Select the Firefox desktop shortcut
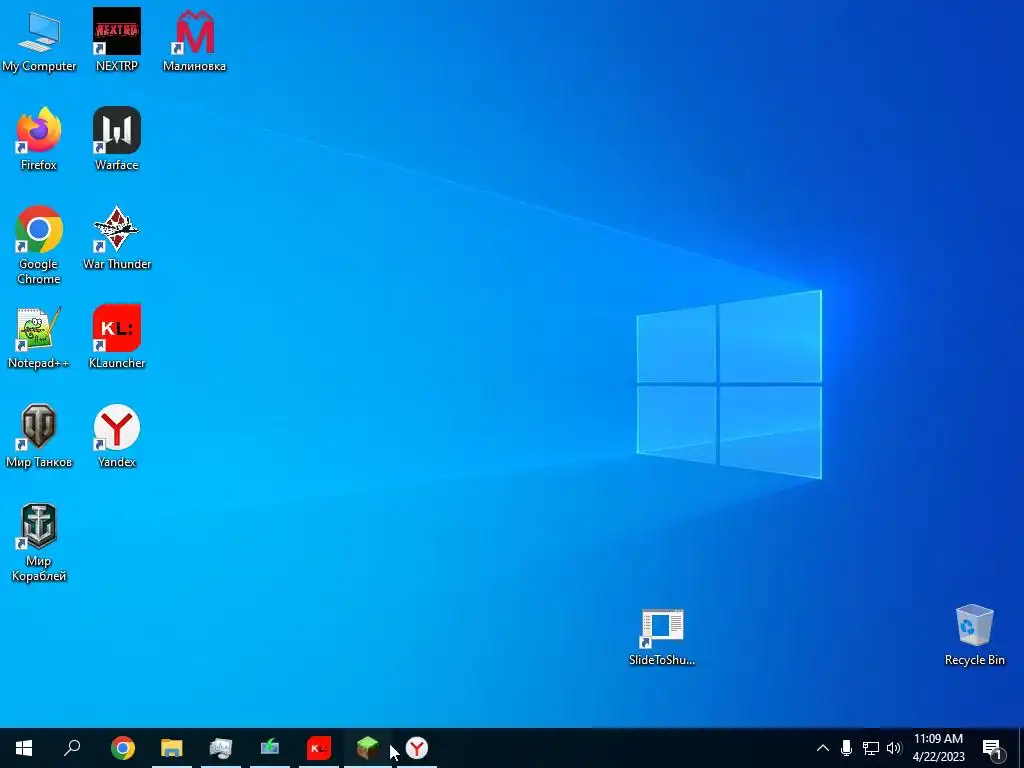 point(39,139)
